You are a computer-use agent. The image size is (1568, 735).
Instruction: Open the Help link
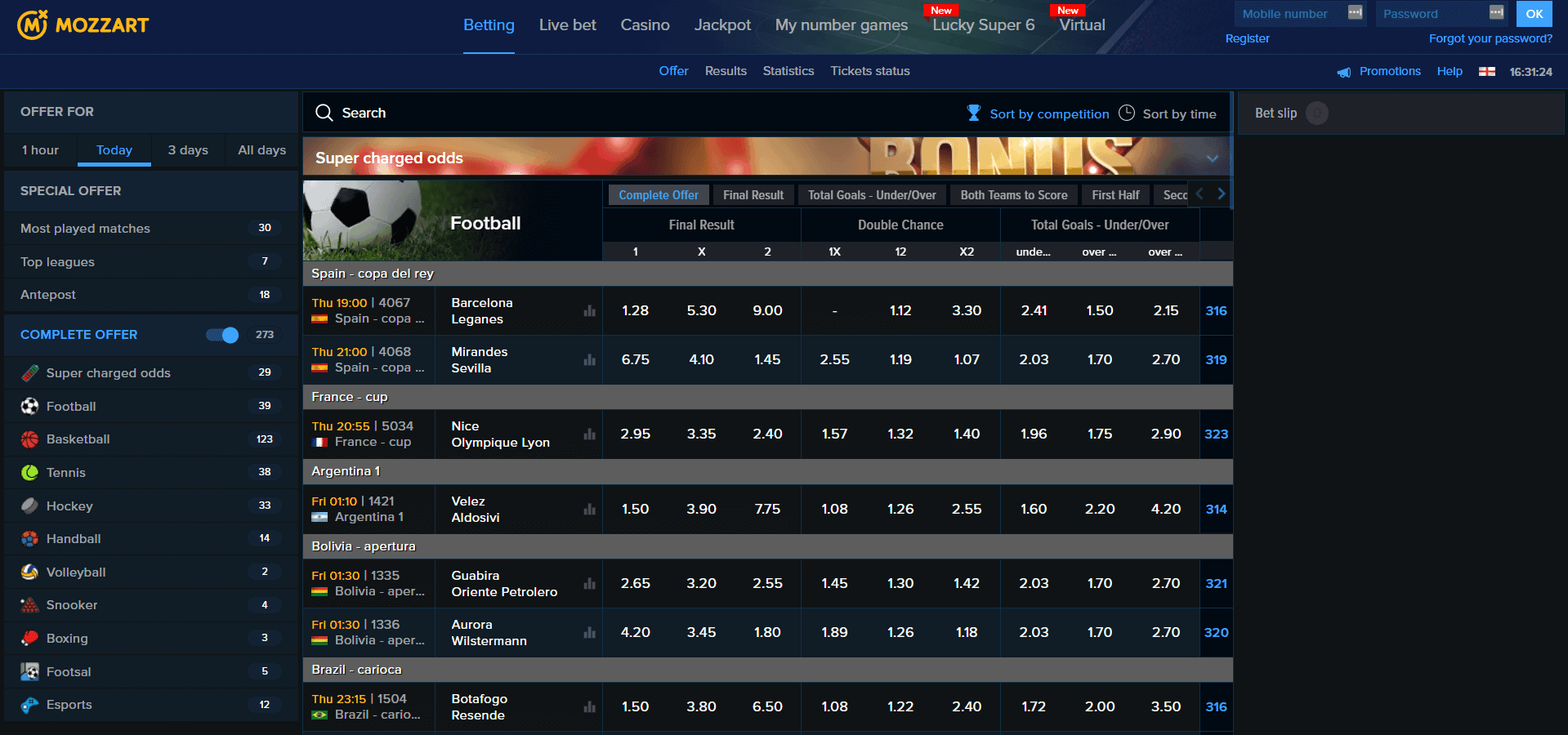(1450, 71)
